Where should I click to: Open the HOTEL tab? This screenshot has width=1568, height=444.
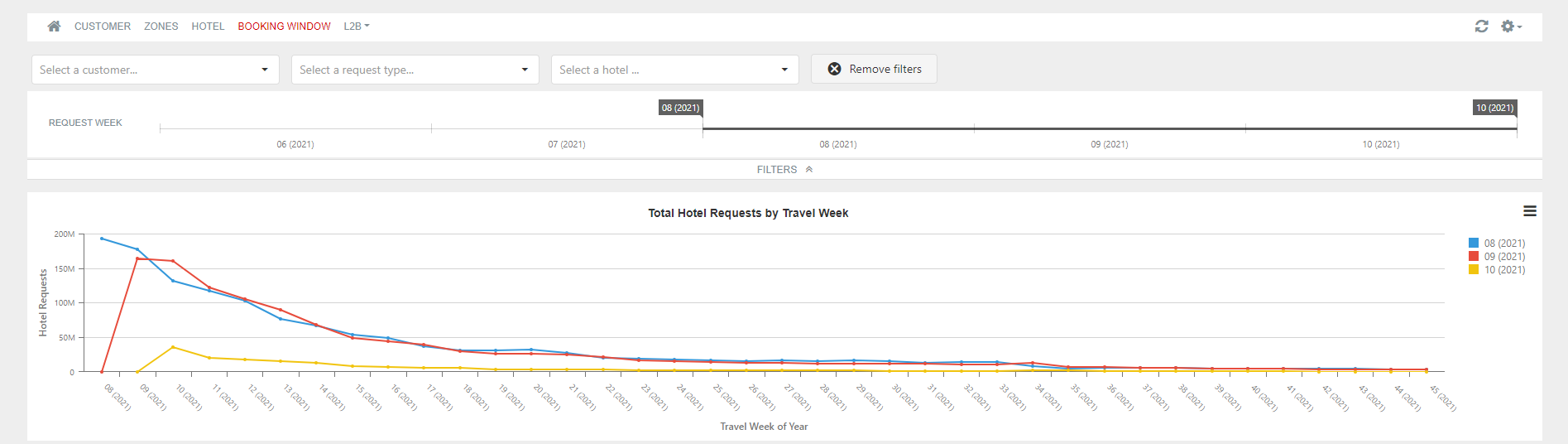(x=208, y=27)
